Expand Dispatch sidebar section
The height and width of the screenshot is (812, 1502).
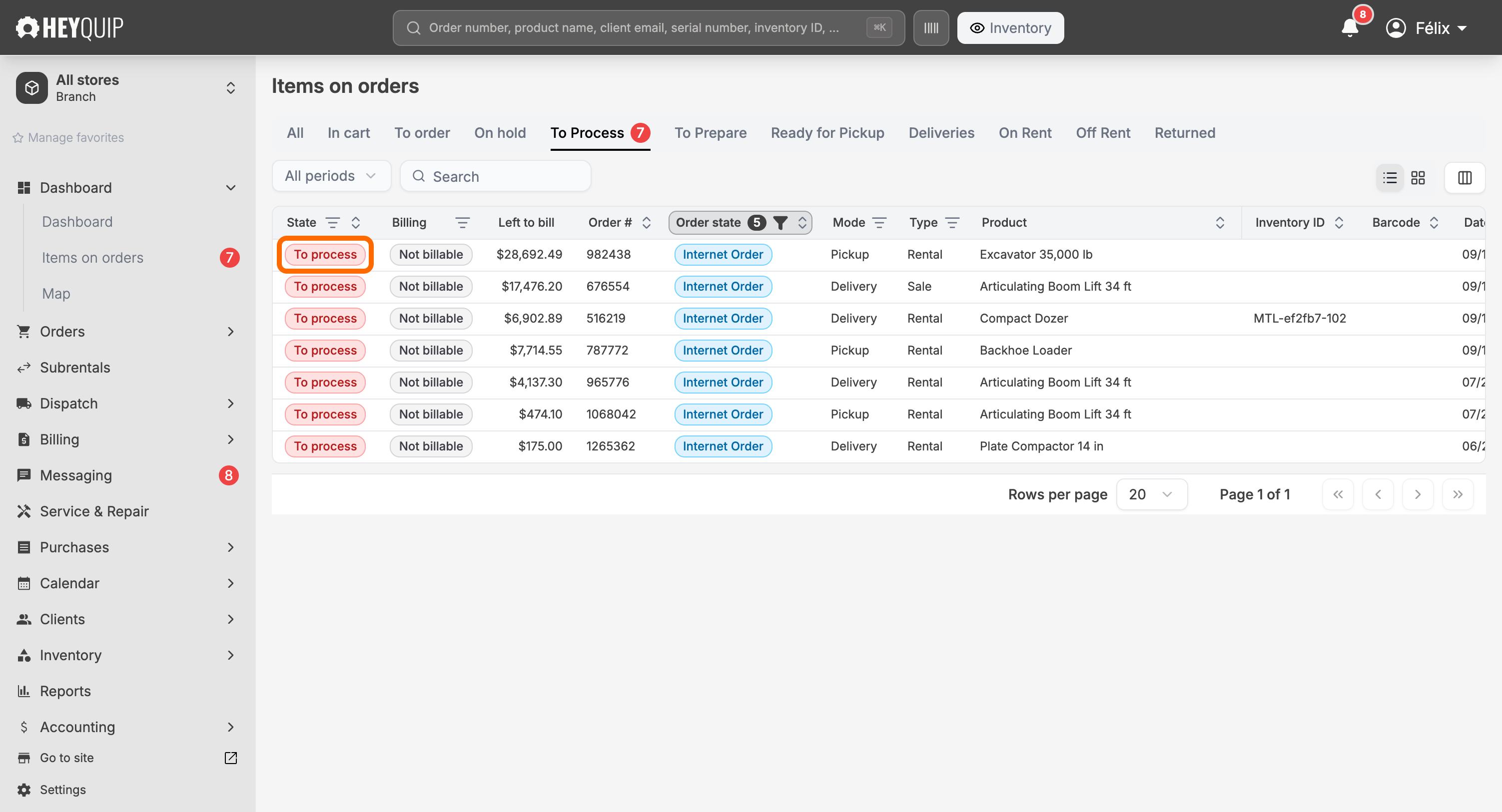tap(231, 404)
